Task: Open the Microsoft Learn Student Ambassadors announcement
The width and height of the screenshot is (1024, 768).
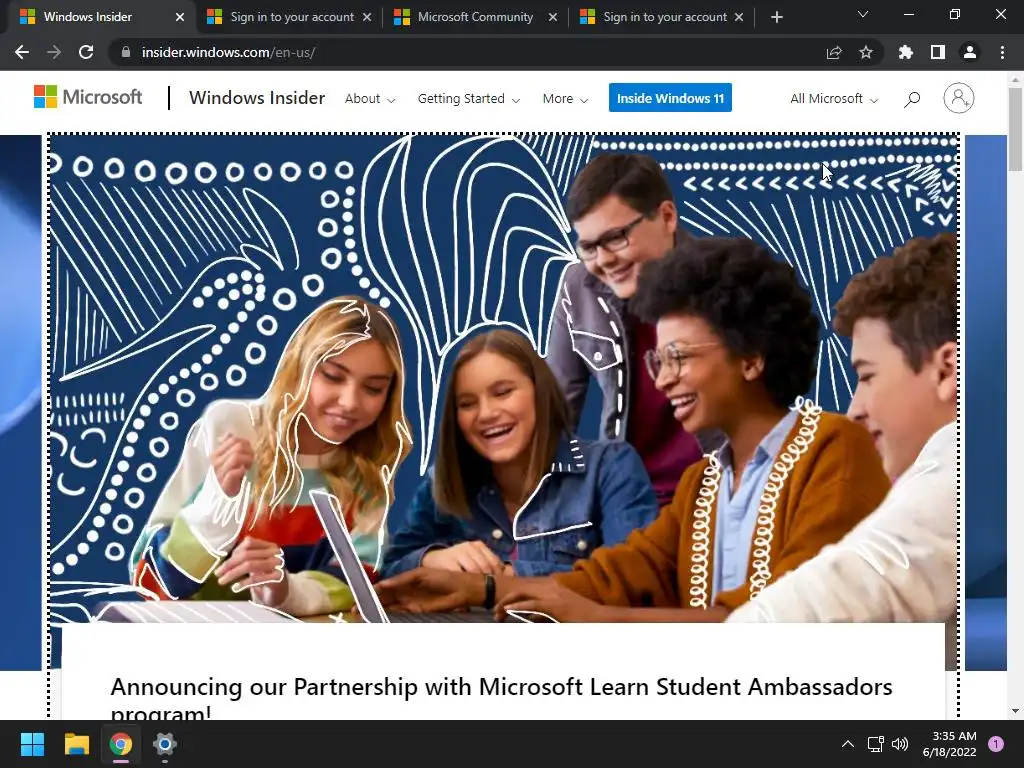Action: [501, 699]
